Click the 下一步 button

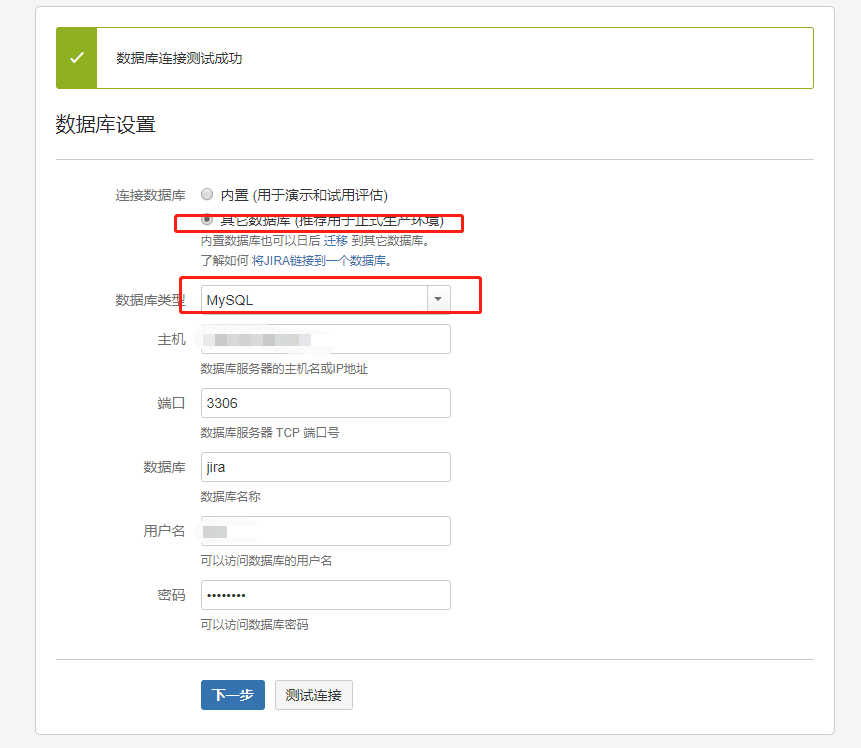pyautogui.click(x=232, y=695)
